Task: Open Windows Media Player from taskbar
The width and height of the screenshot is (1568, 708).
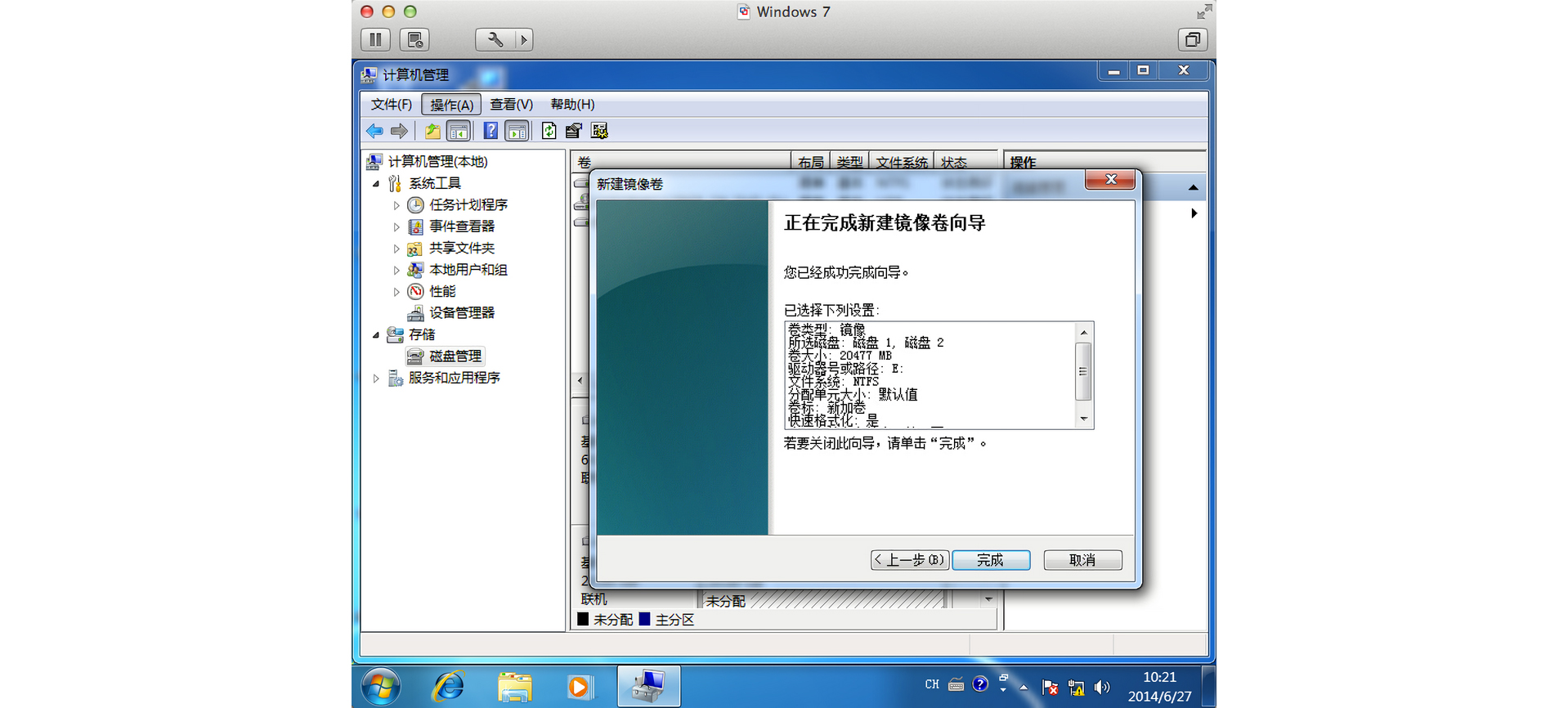Action: tap(579, 687)
